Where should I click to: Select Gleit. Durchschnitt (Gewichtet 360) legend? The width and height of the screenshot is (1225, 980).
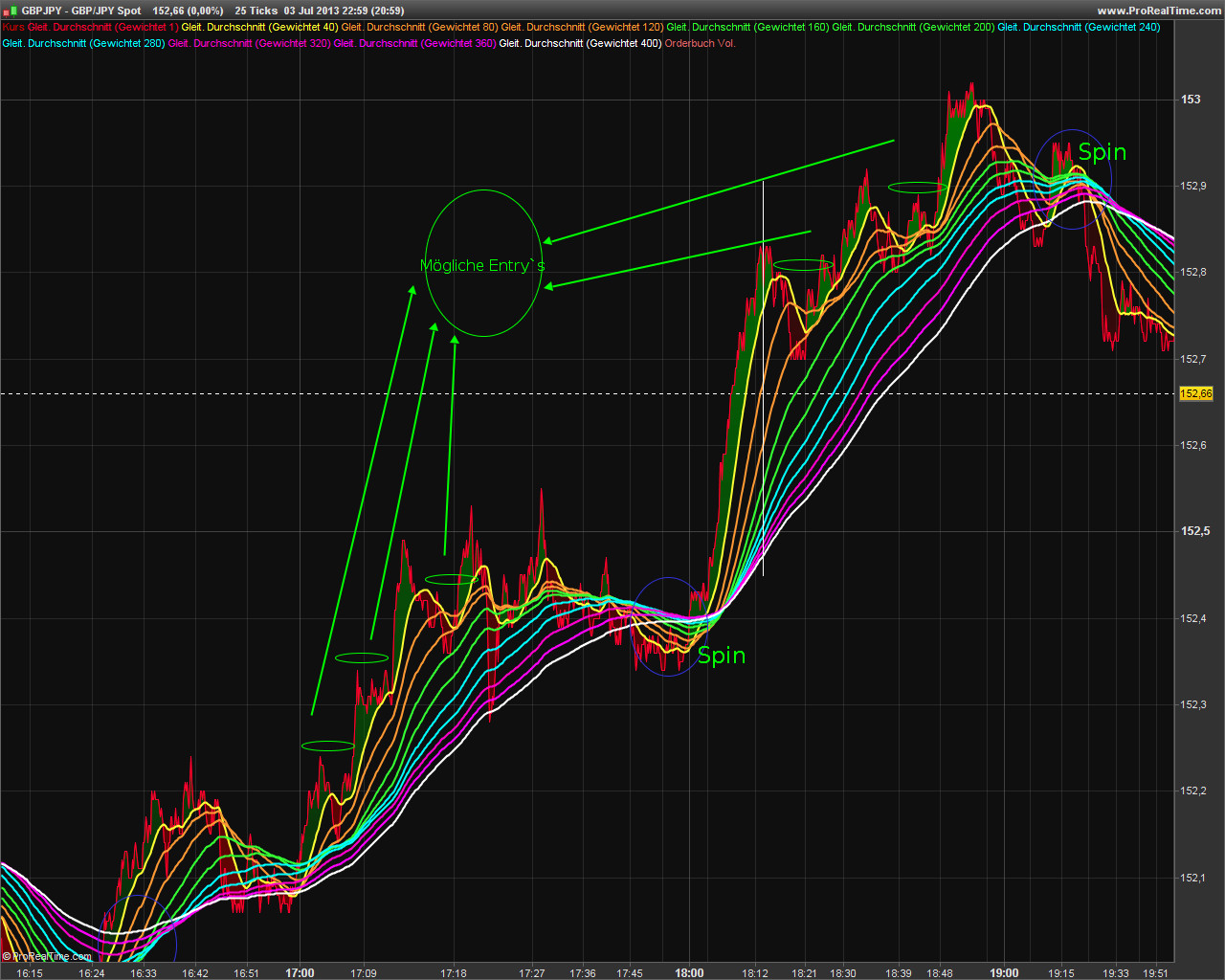click(414, 43)
